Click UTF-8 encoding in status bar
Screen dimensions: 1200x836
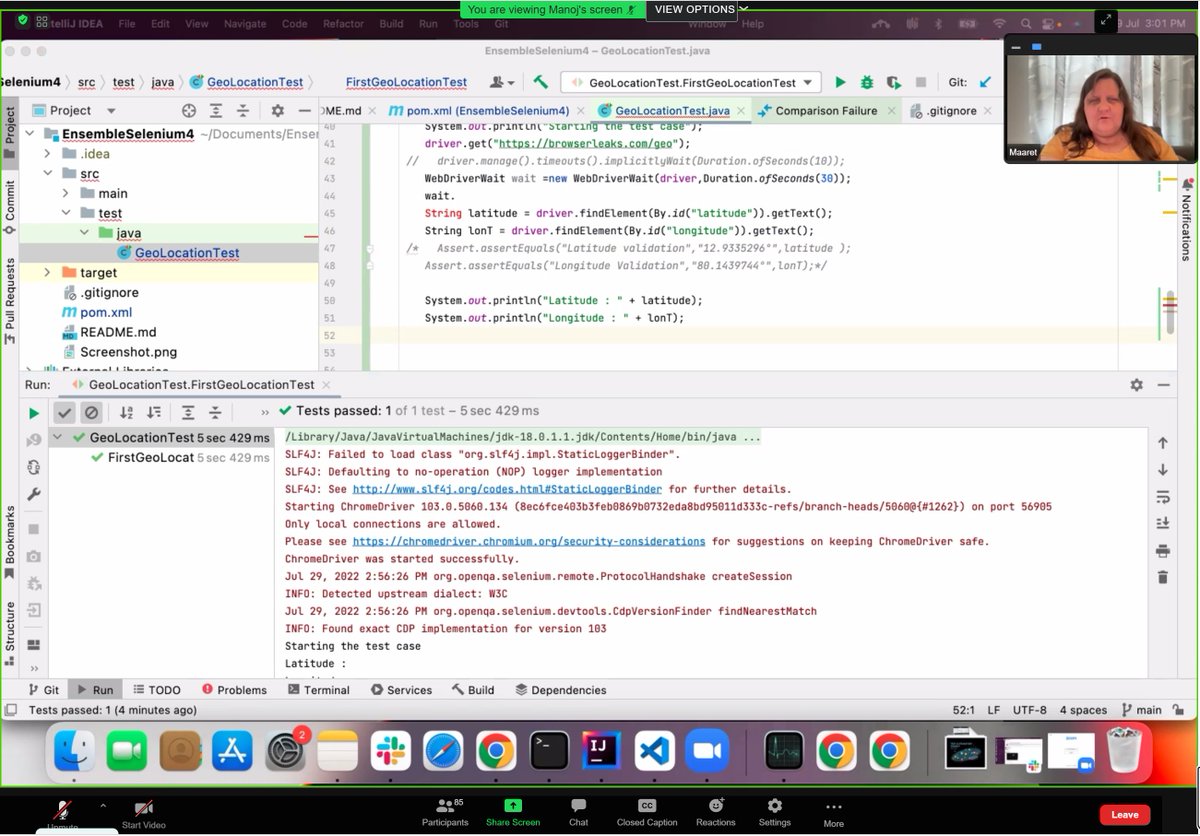pos(1029,710)
